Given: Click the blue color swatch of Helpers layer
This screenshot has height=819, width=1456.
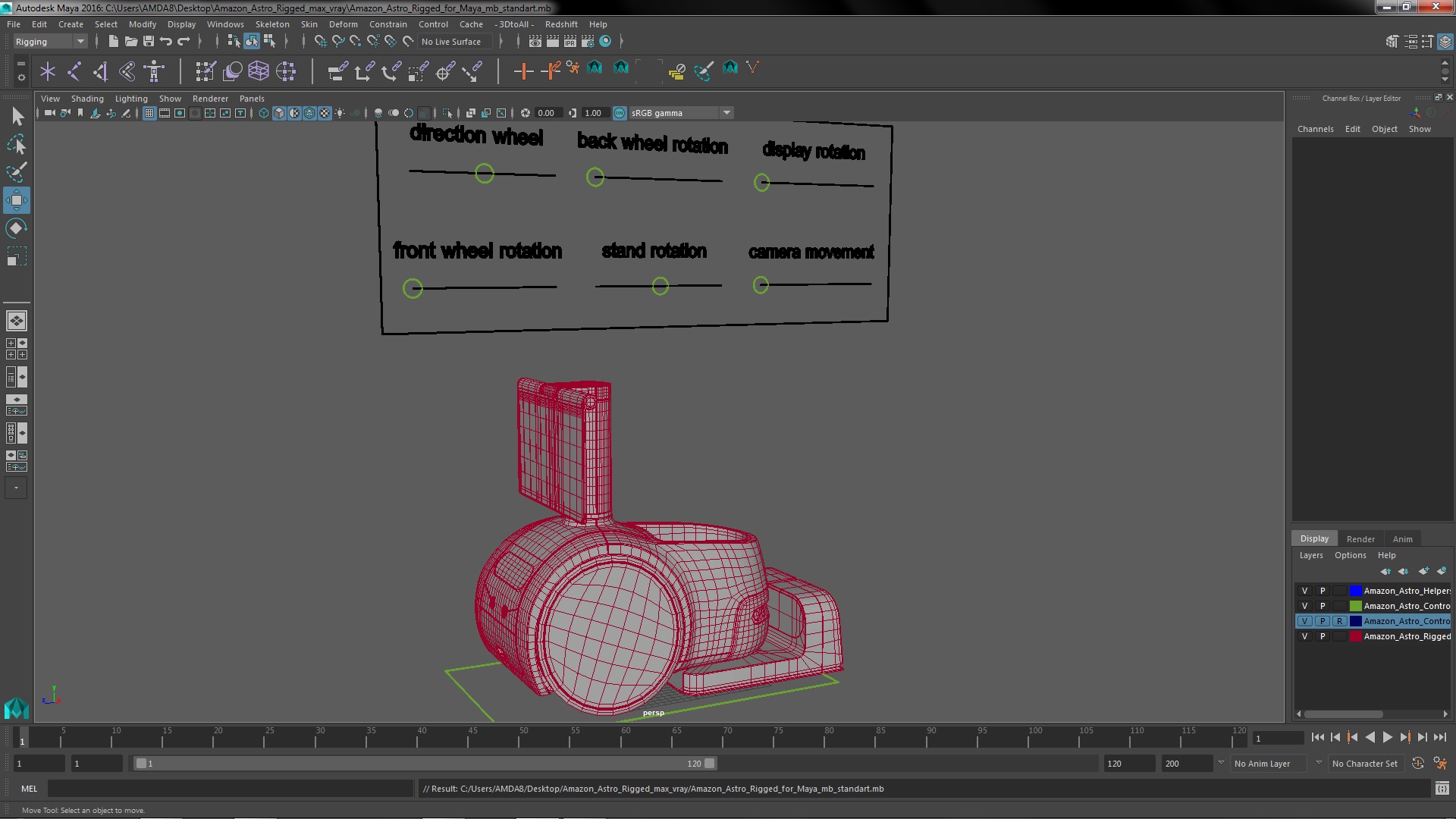Looking at the screenshot, I should click(x=1356, y=591).
